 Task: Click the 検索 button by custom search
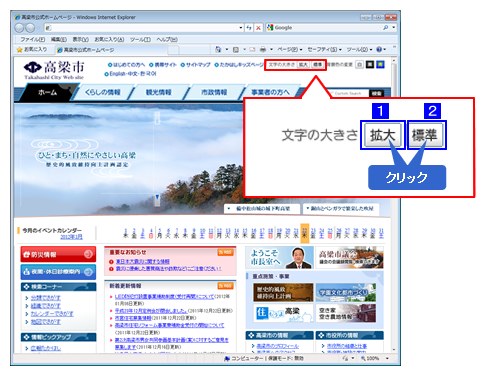[x=376, y=93]
